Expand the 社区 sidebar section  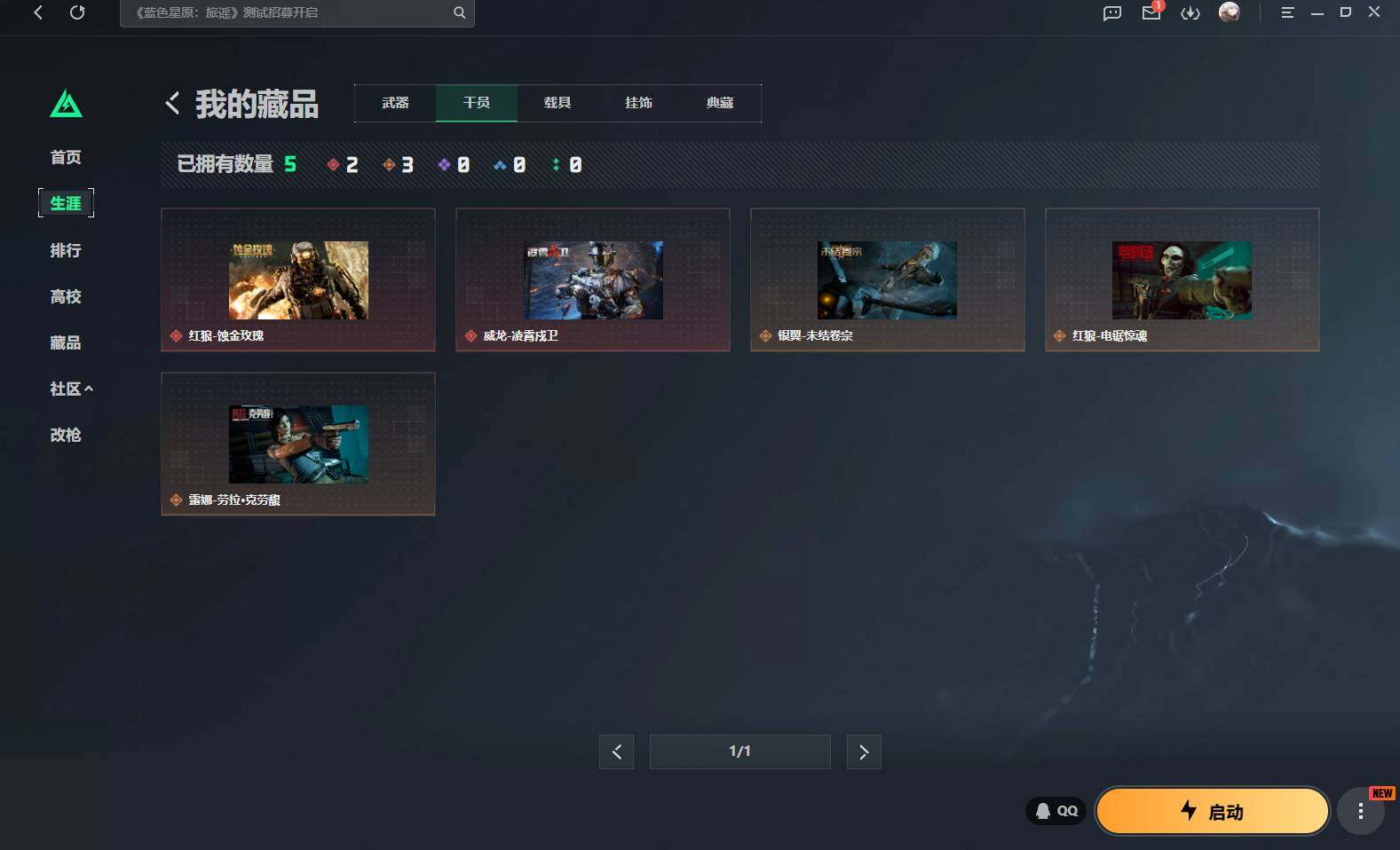[71, 389]
